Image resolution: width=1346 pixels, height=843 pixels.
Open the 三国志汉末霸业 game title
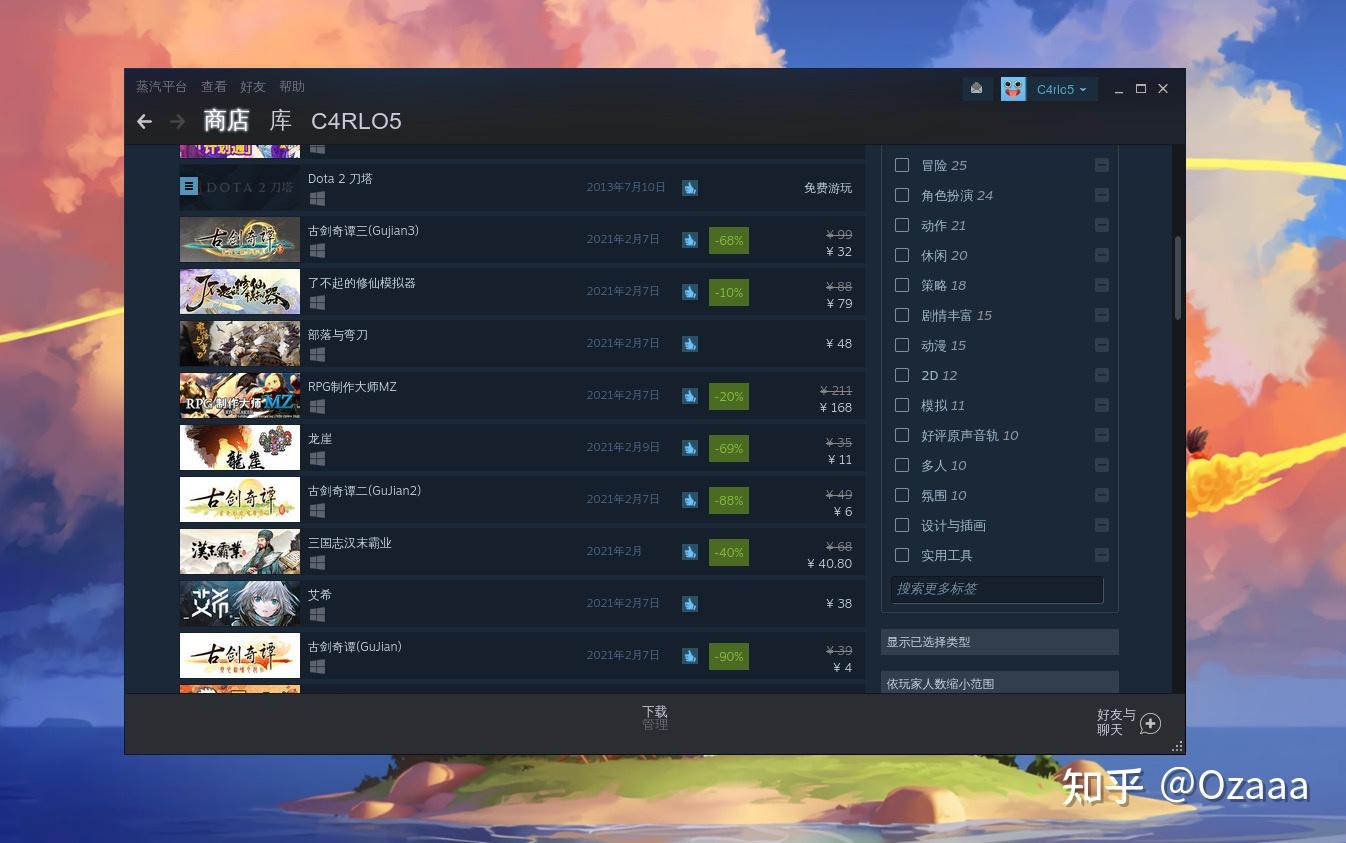[x=350, y=543]
